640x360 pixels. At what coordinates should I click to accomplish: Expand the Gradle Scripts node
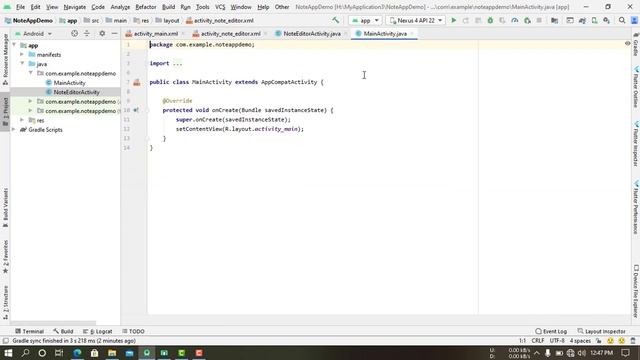[14, 129]
